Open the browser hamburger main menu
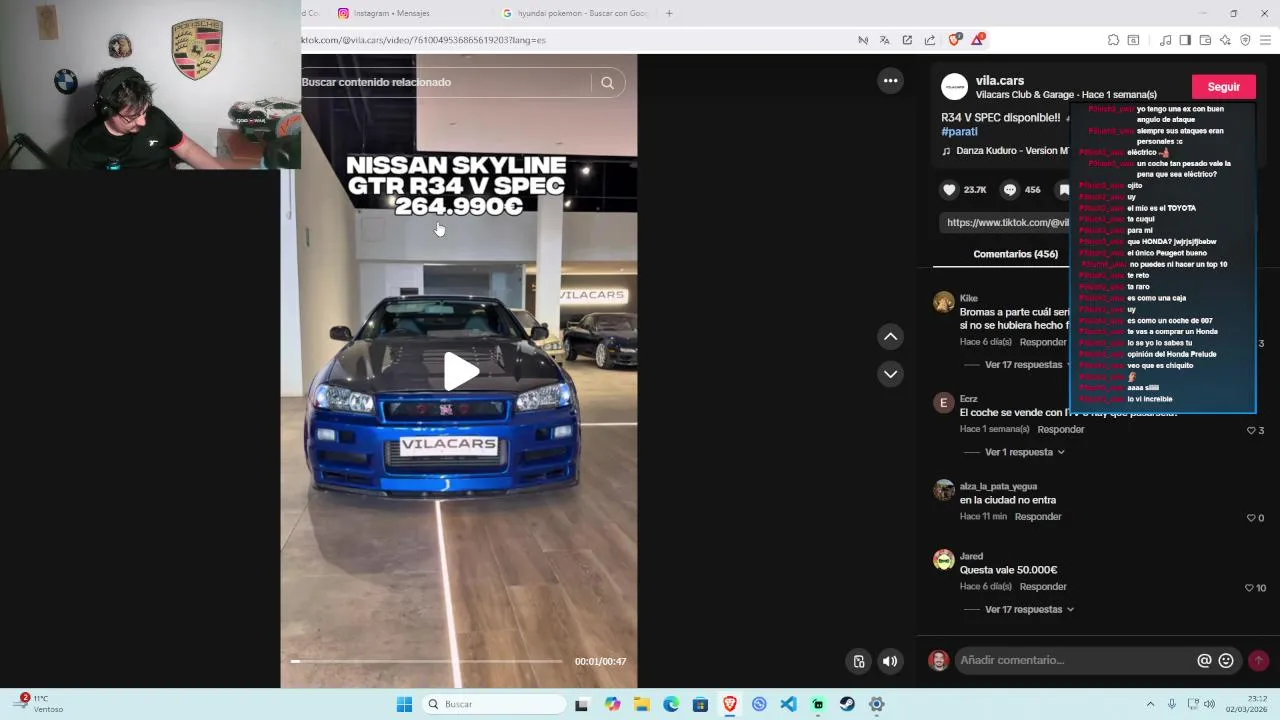Viewport: 1280px width, 720px height. coord(1265,40)
